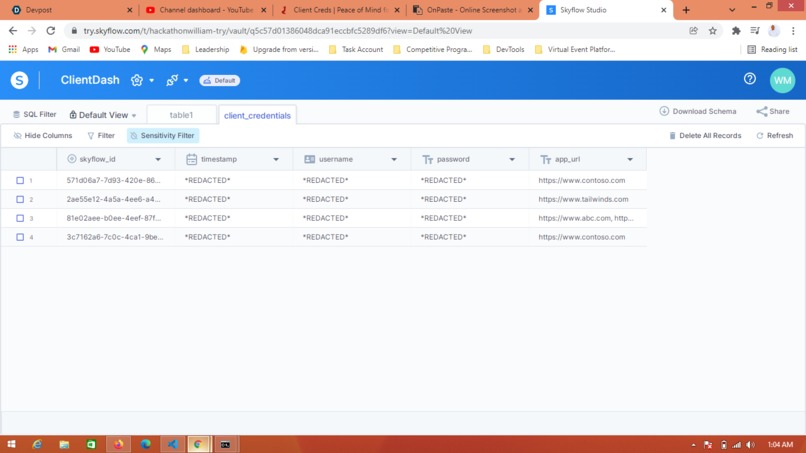Click the connections plug icon
Viewport: 806px width, 453px height.
point(172,80)
